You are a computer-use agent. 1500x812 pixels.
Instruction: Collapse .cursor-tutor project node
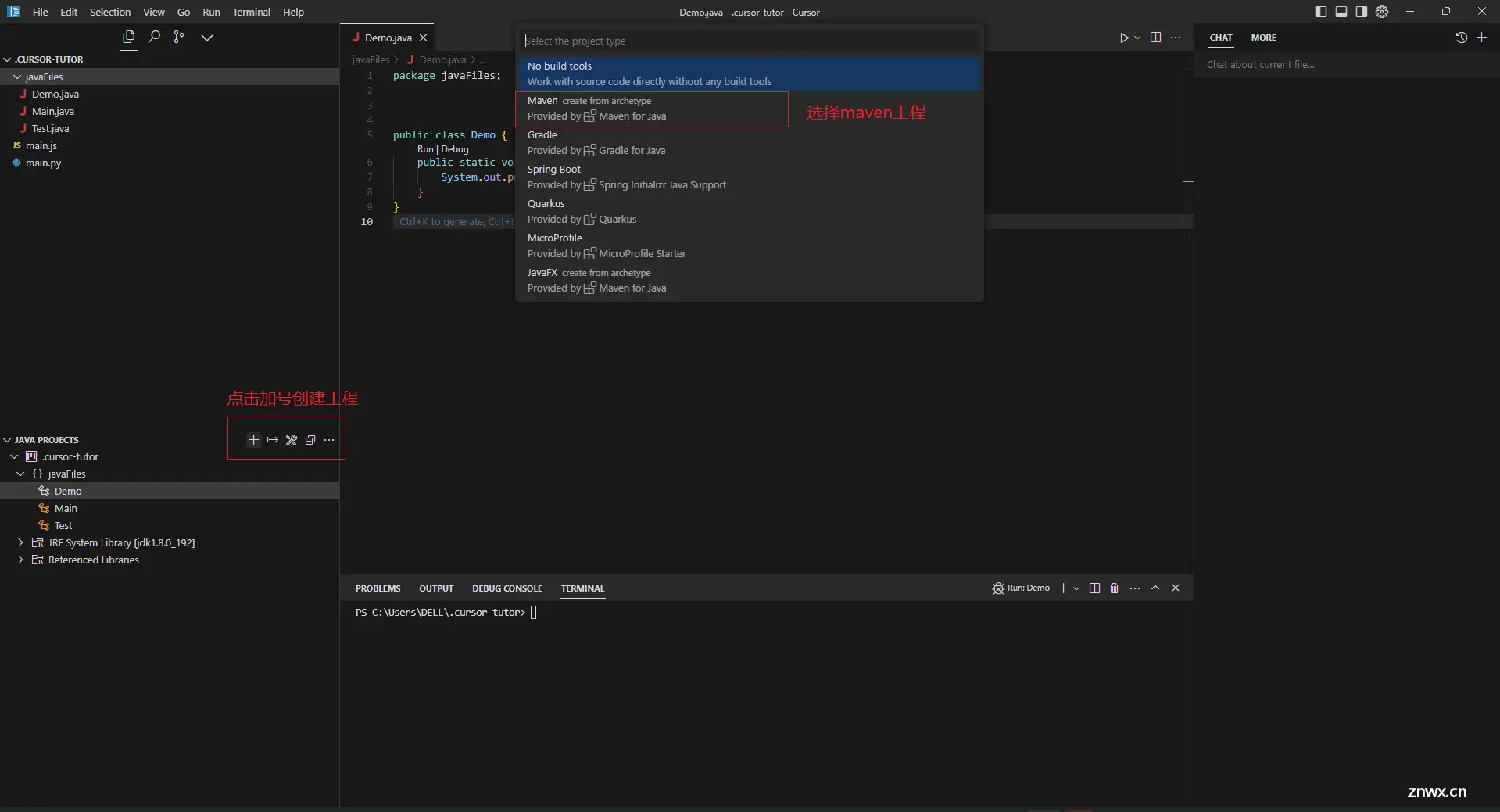14,457
